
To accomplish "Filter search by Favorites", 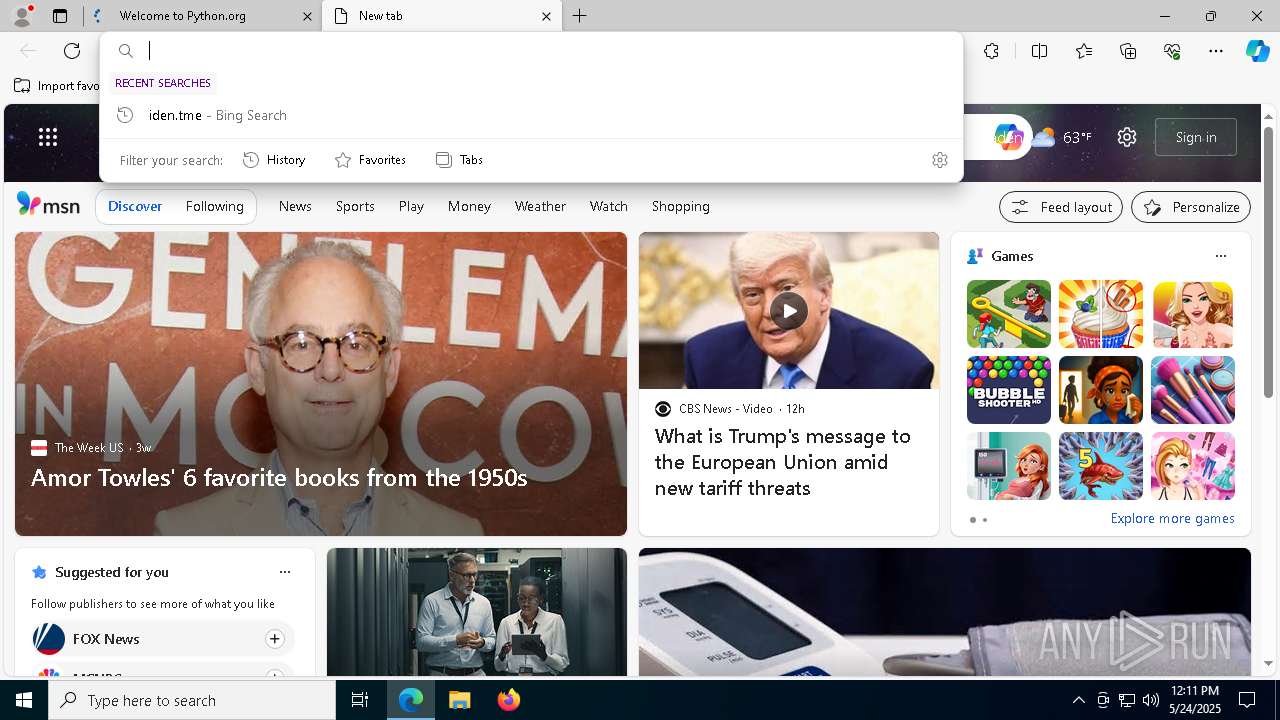I will tap(370, 160).
